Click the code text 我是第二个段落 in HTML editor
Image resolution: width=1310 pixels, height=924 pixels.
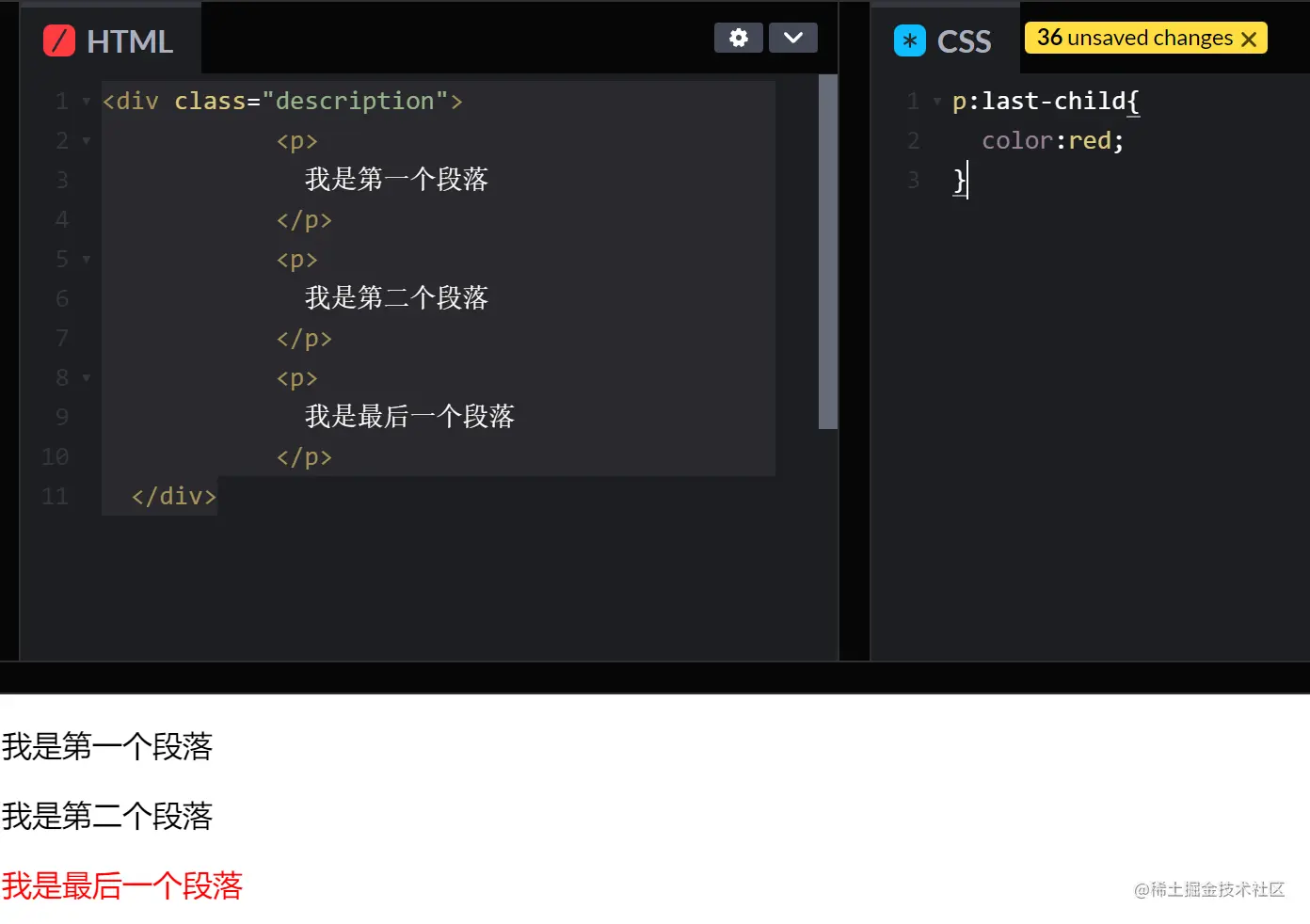point(396,298)
